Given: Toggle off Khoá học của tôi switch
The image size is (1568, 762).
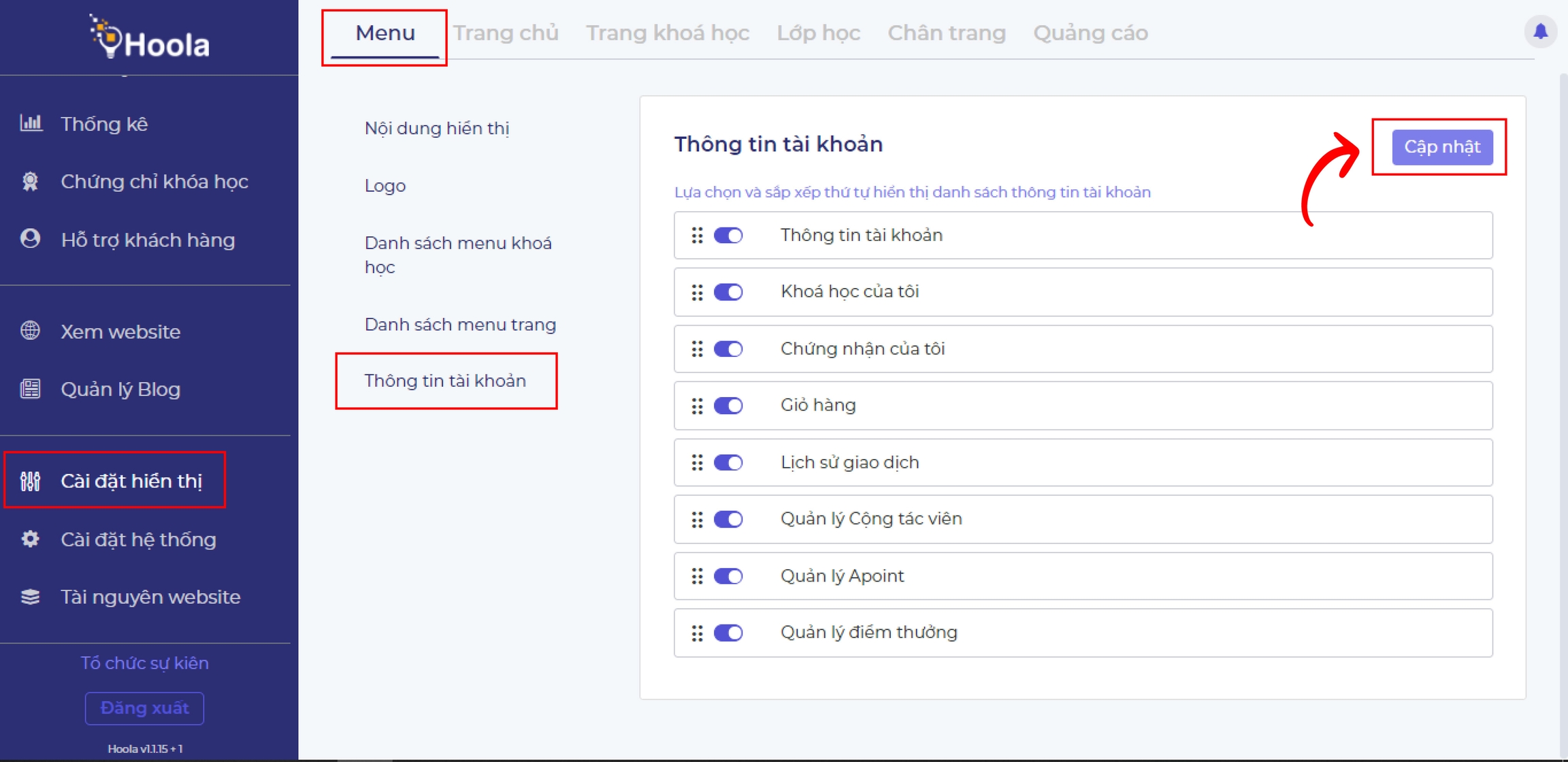Looking at the screenshot, I should pos(728,292).
